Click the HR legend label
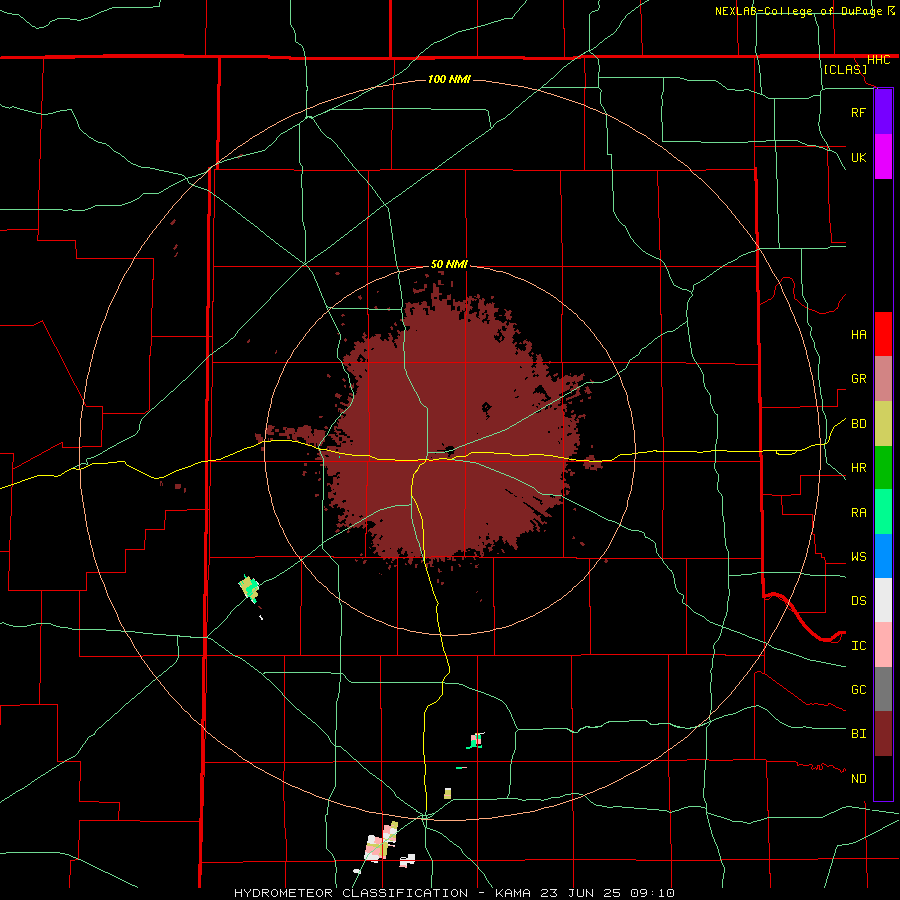Screen dimensions: 900x900 (858, 468)
